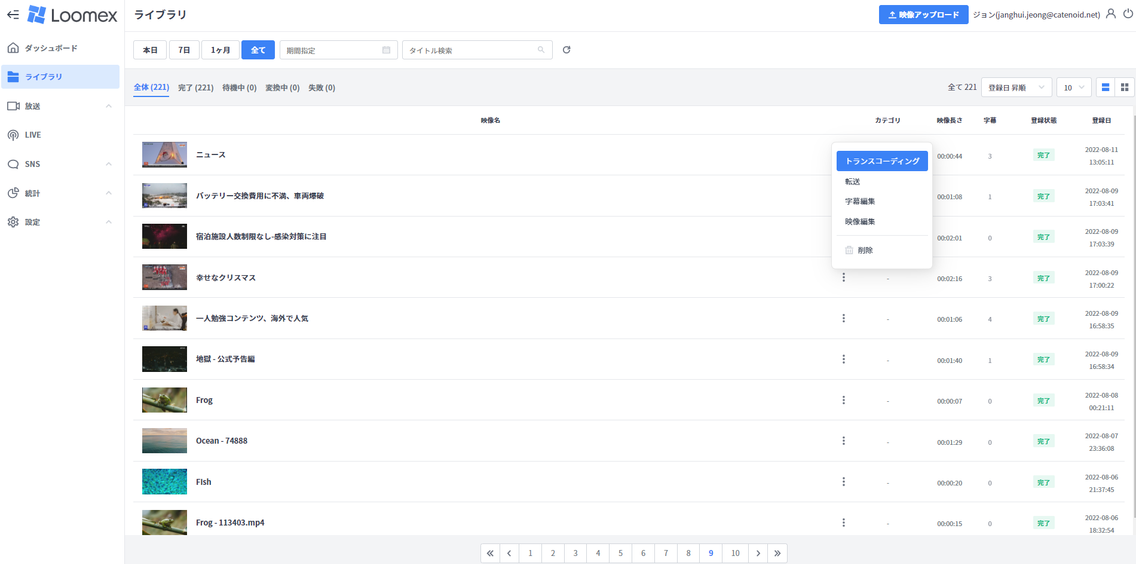
Task: Click the 映像アップロード button
Action: click(923, 15)
